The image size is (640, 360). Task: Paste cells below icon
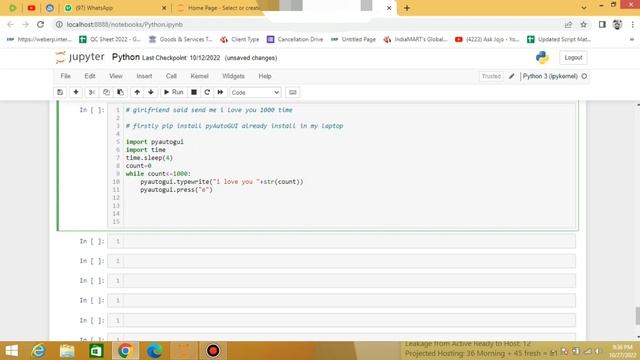click(120, 92)
